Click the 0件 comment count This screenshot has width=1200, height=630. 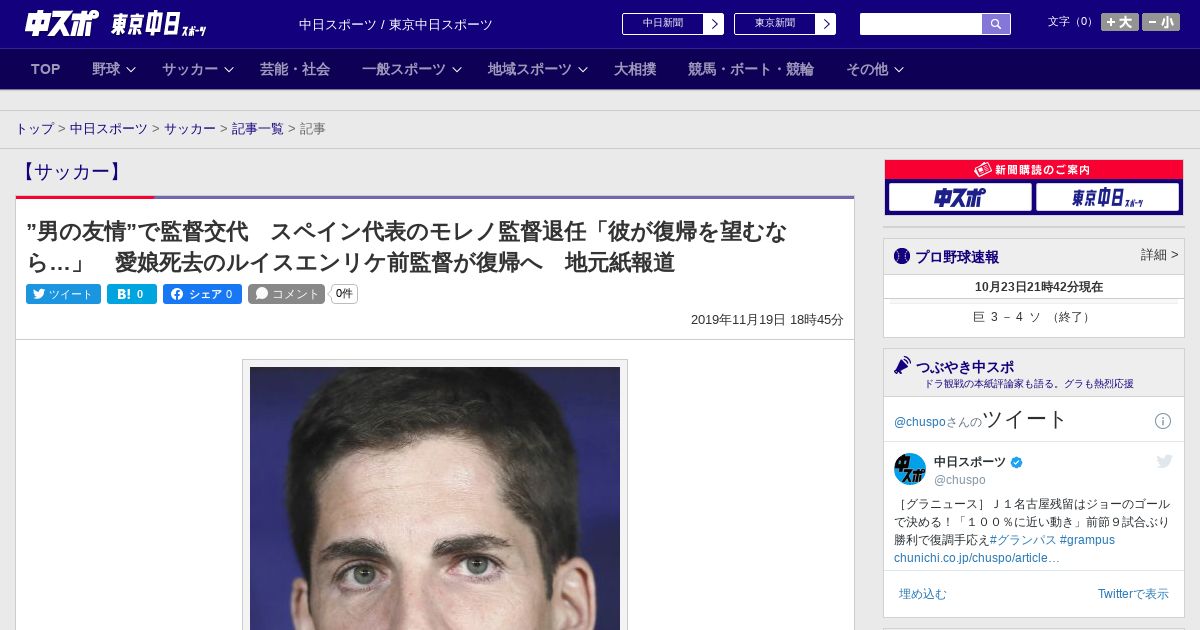pos(344,294)
